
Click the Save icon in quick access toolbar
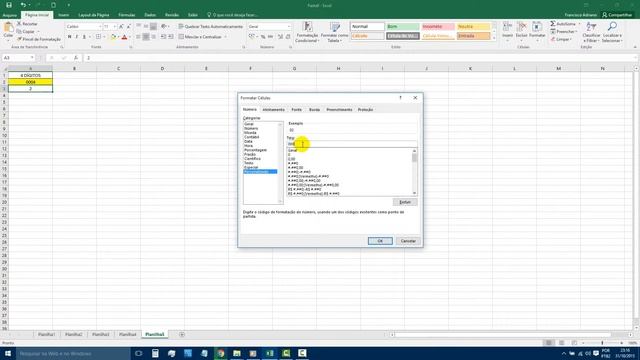[9, 5]
